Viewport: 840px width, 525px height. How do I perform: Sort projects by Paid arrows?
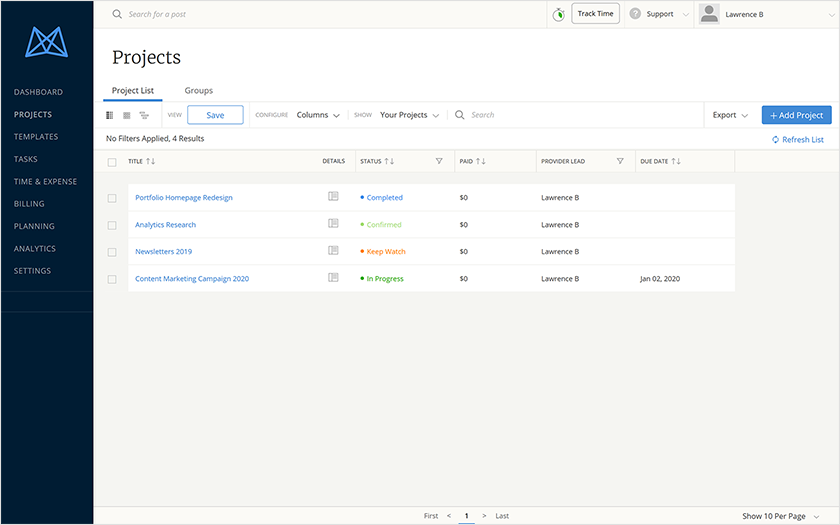[481, 161]
